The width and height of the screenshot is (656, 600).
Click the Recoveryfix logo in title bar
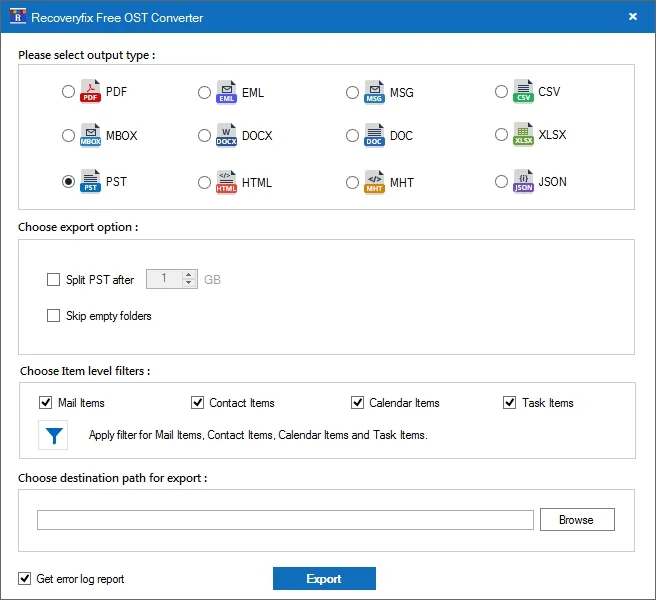[x=18, y=17]
